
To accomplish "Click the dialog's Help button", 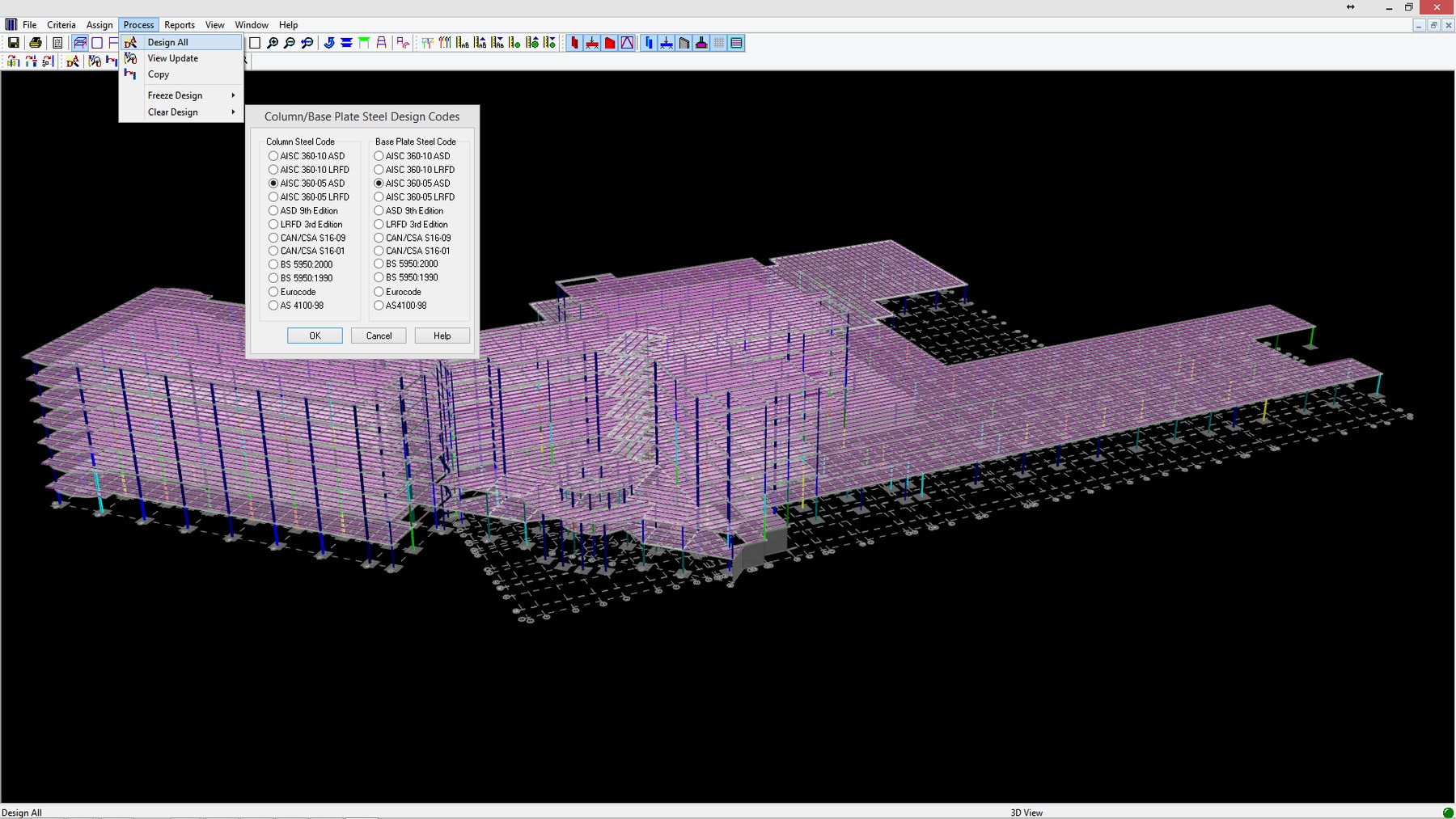I will [442, 336].
